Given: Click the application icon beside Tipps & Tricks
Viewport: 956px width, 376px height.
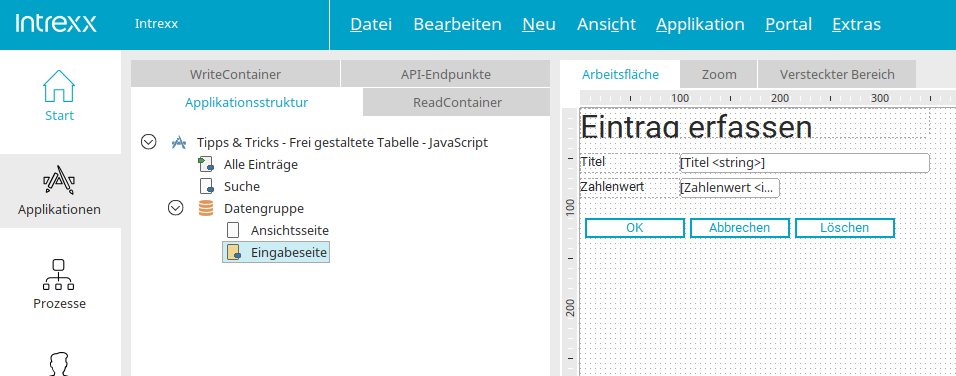Looking at the screenshot, I should 179,143.
